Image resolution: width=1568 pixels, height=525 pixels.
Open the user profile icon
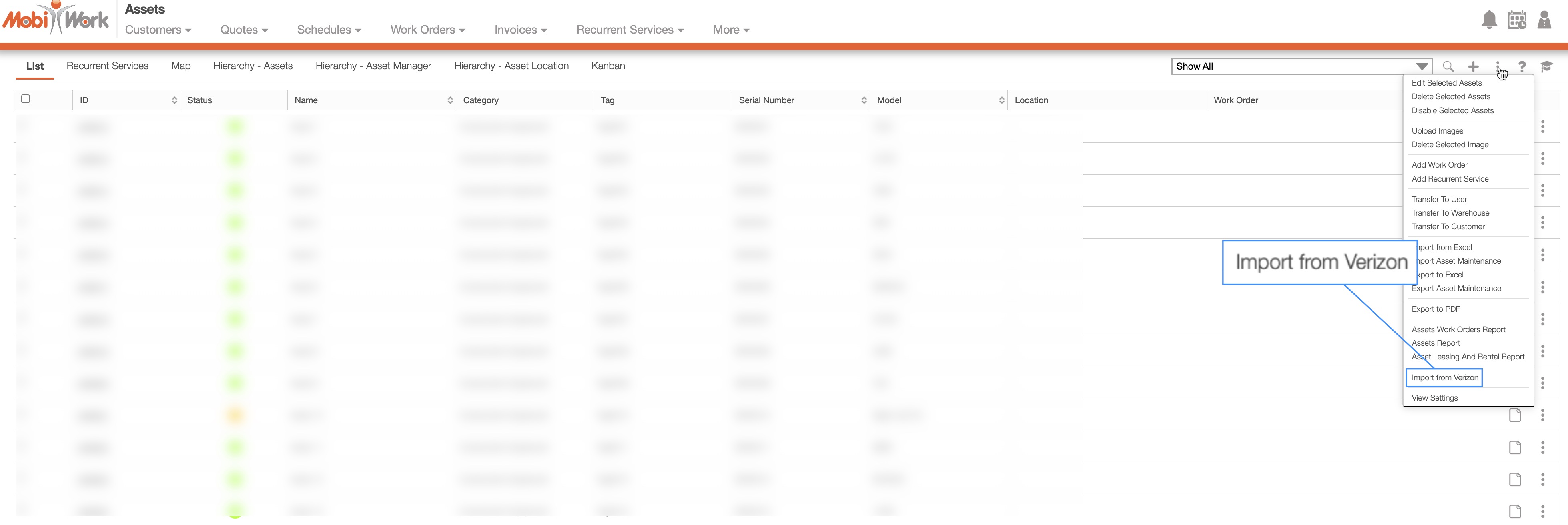pyautogui.click(x=1544, y=20)
